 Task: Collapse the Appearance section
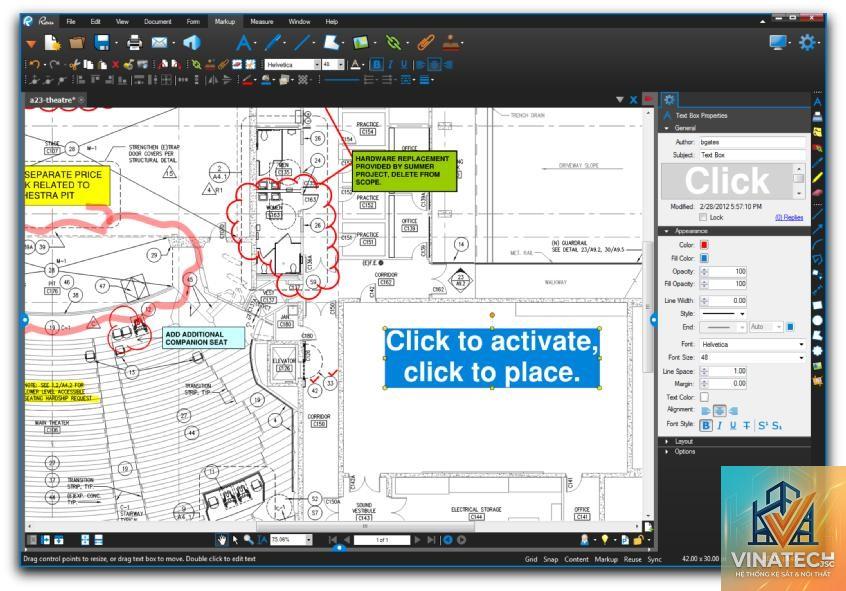(x=667, y=231)
